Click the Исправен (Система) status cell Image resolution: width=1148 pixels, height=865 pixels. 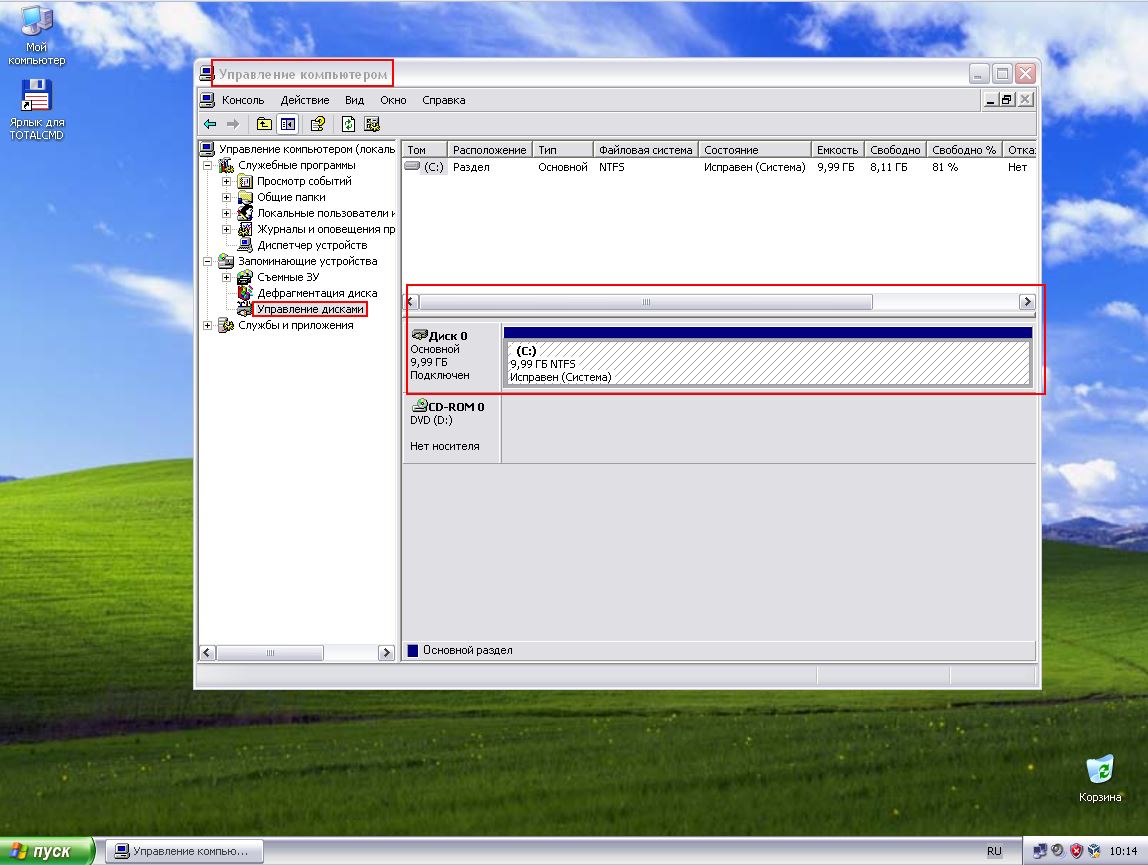[x=754, y=167]
